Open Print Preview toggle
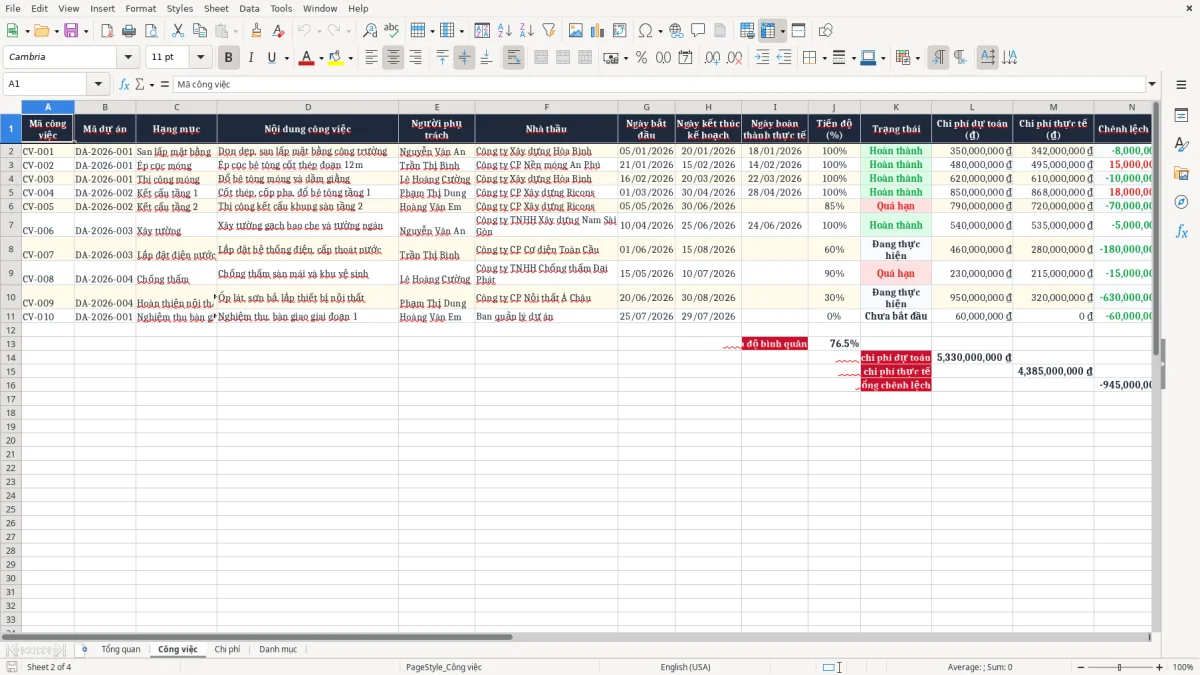Viewport: 1200px width, 675px height. click(x=152, y=31)
